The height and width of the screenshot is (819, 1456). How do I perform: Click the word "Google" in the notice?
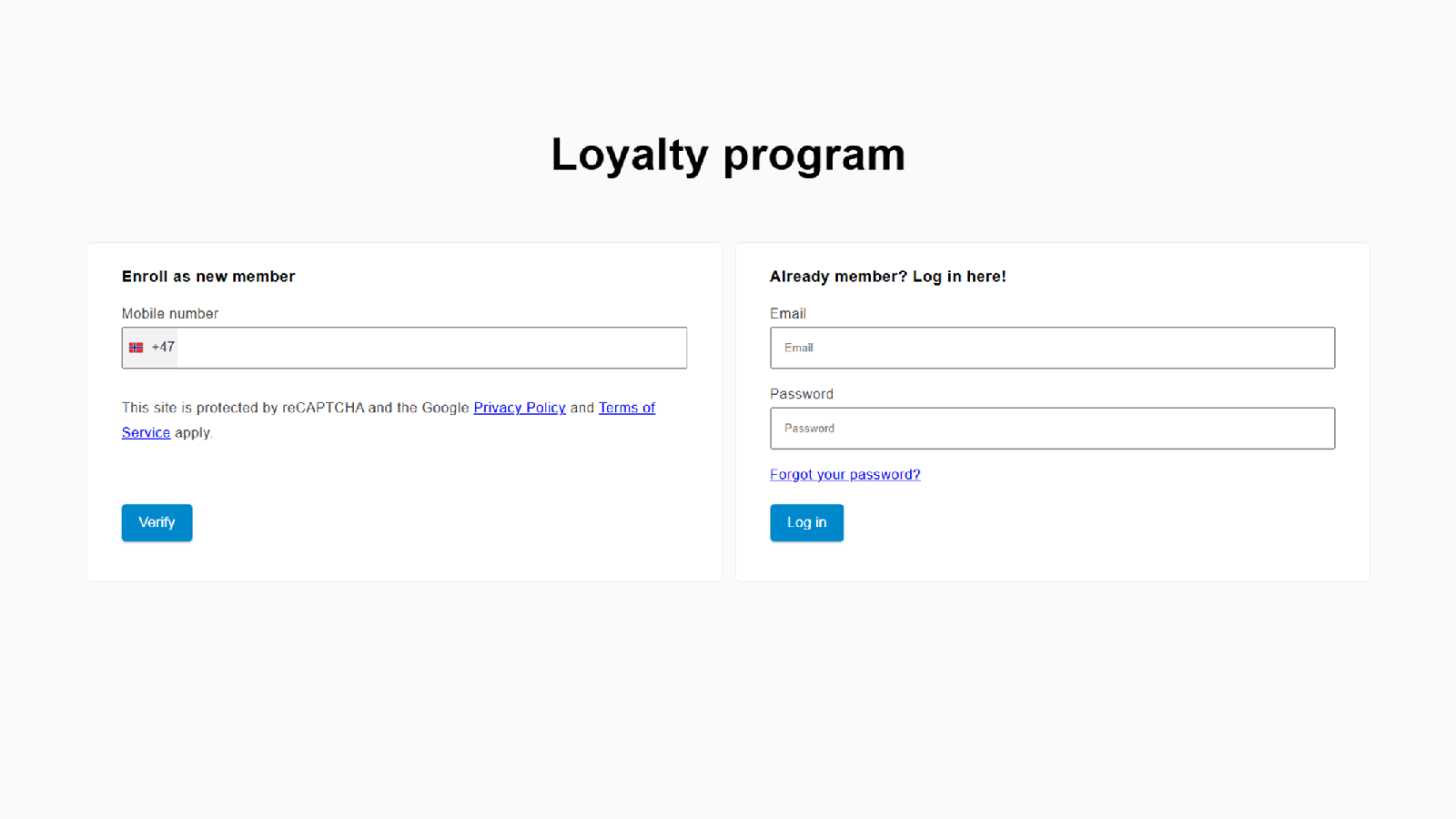point(445,408)
